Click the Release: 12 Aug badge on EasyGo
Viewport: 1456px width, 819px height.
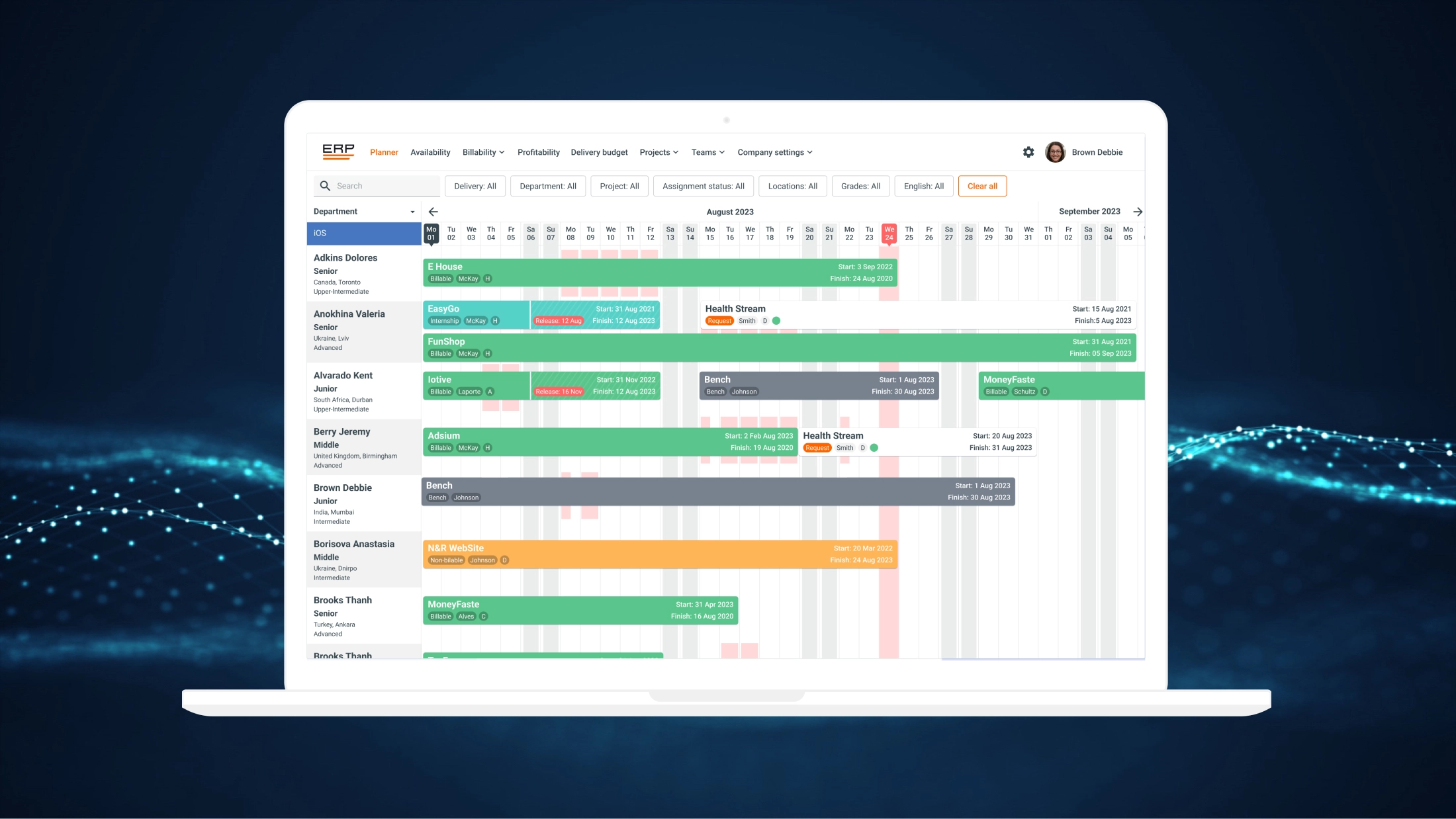pos(558,320)
